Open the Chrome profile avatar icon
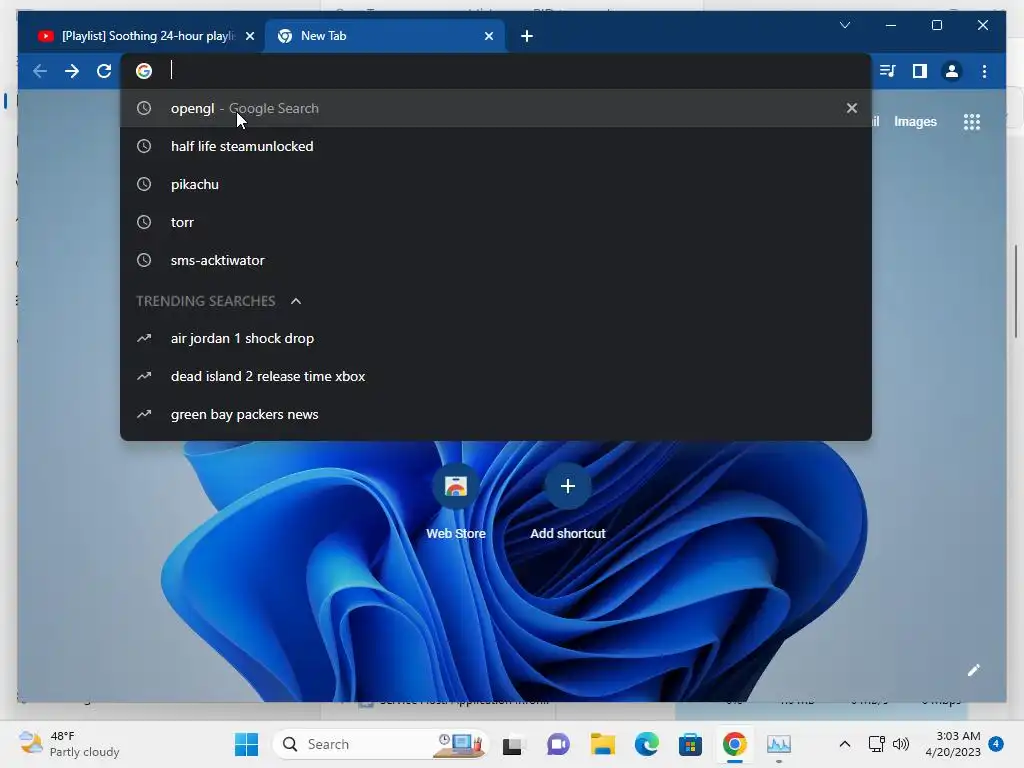Screen dimensions: 1024x768 [952, 71]
